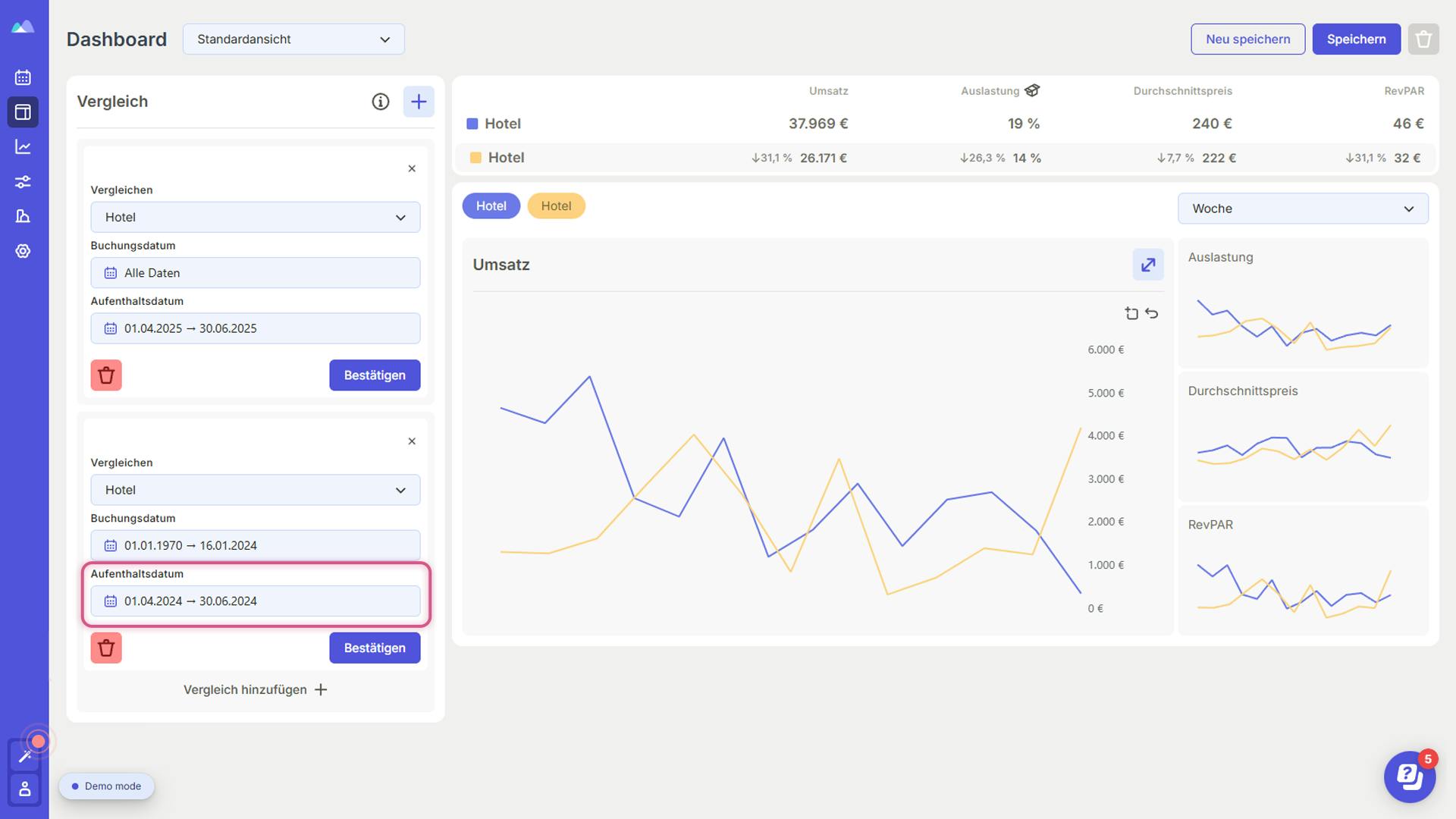The image size is (1456, 819).
Task: Click Vergleich hinzufügen to add comparison
Action: click(254, 690)
